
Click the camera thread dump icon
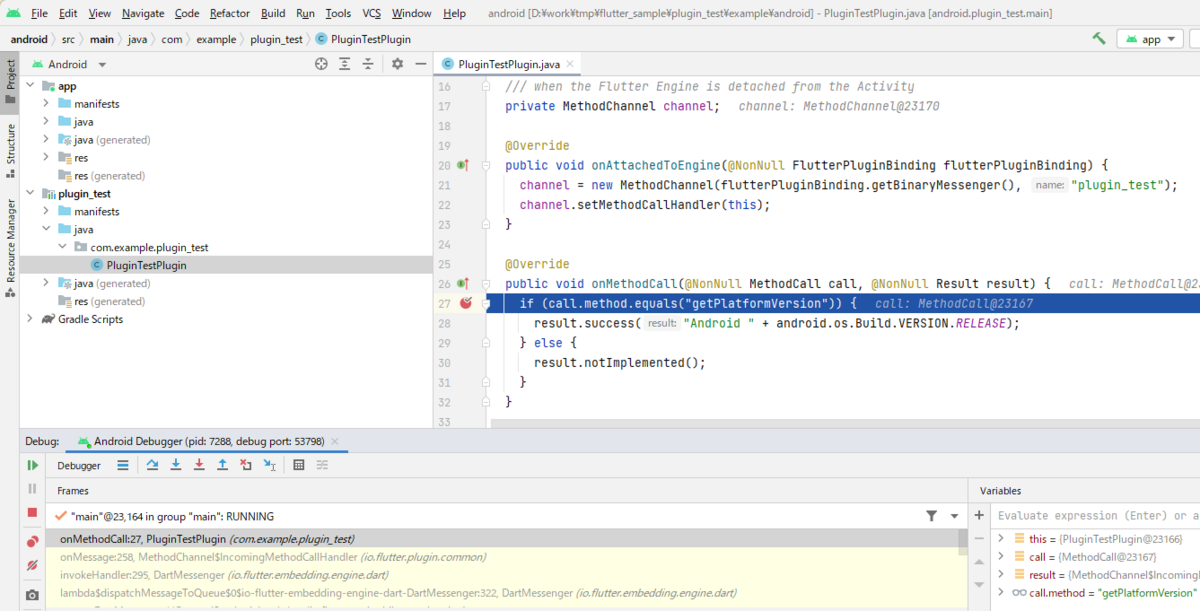(x=32, y=594)
